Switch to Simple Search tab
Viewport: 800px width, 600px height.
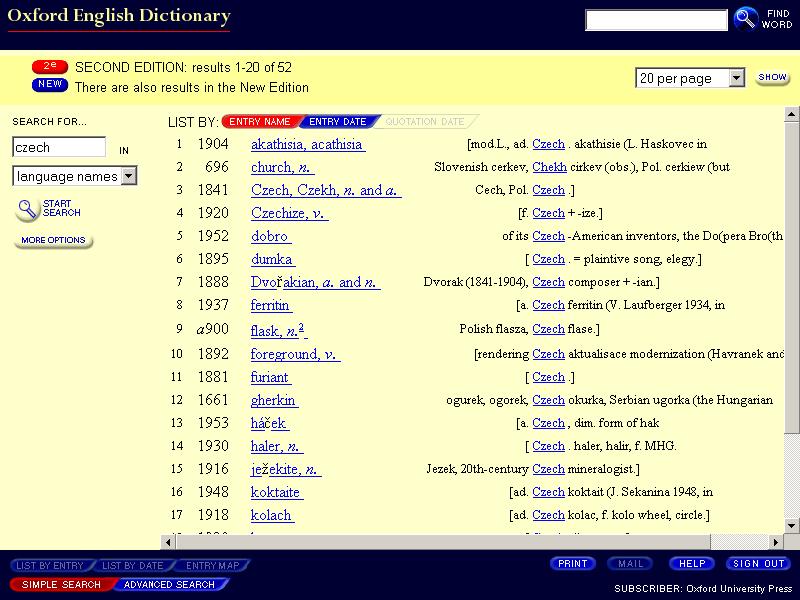(61, 584)
